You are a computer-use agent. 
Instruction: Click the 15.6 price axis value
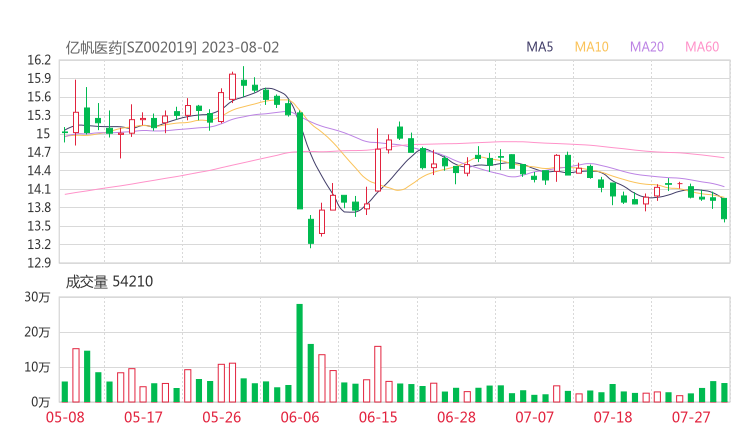click(x=39, y=97)
